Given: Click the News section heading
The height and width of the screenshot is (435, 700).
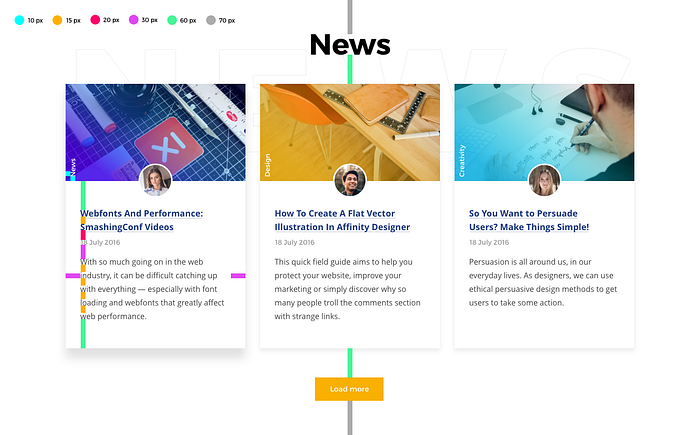Looking at the screenshot, I should 350,45.
